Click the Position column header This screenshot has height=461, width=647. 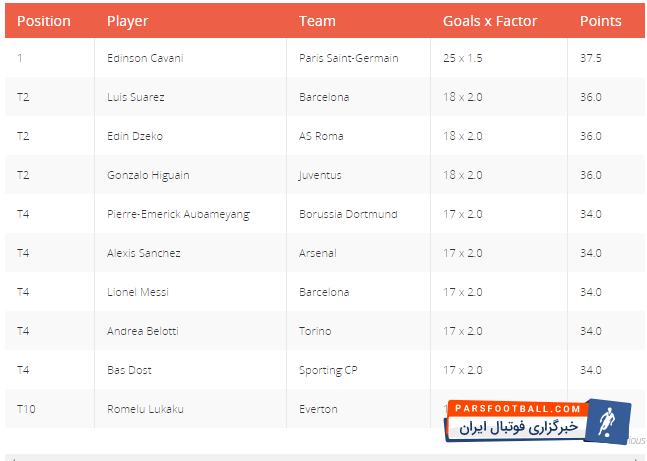[x=44, y=21]
